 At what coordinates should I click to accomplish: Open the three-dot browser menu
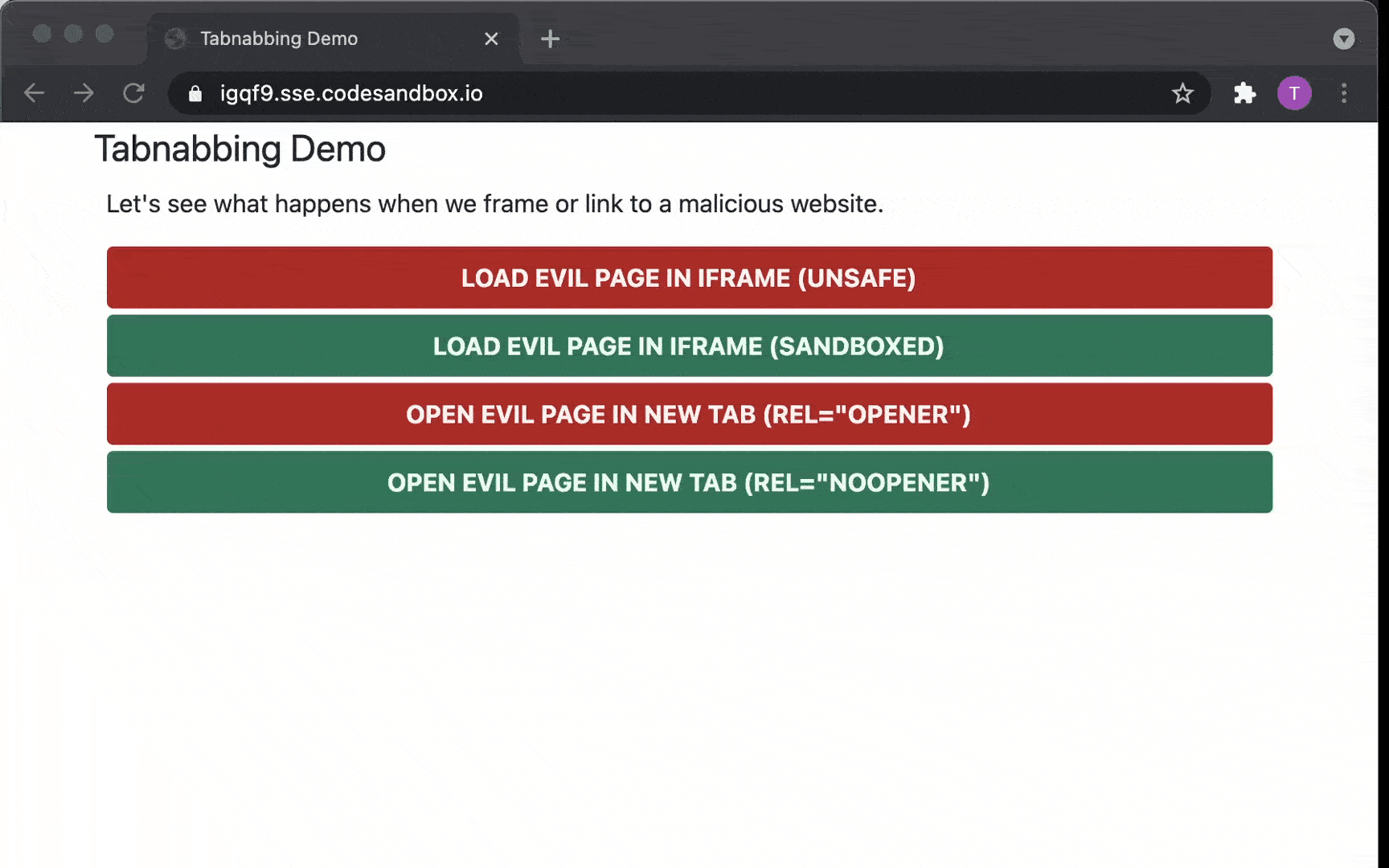coord(1344,94)
